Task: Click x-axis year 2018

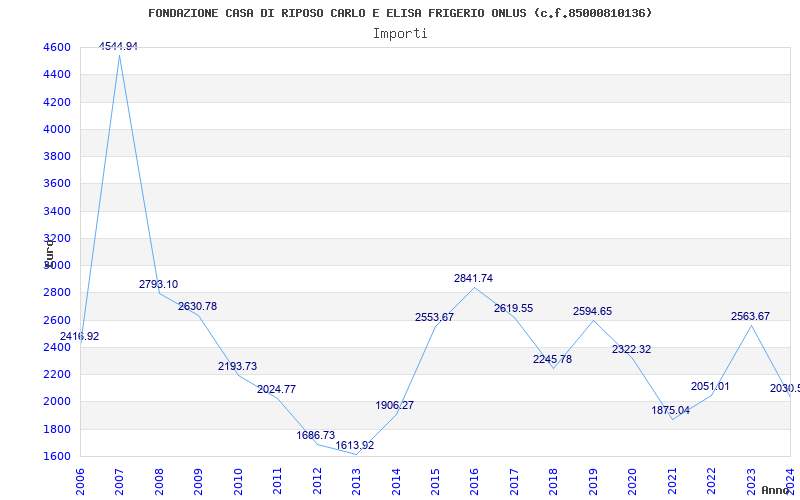Action: [554, 482]
